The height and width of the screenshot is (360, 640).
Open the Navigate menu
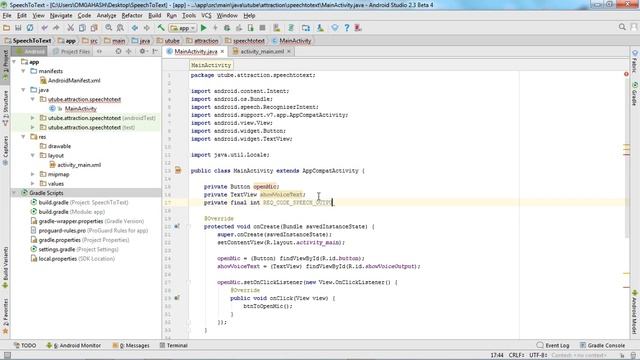61,16
